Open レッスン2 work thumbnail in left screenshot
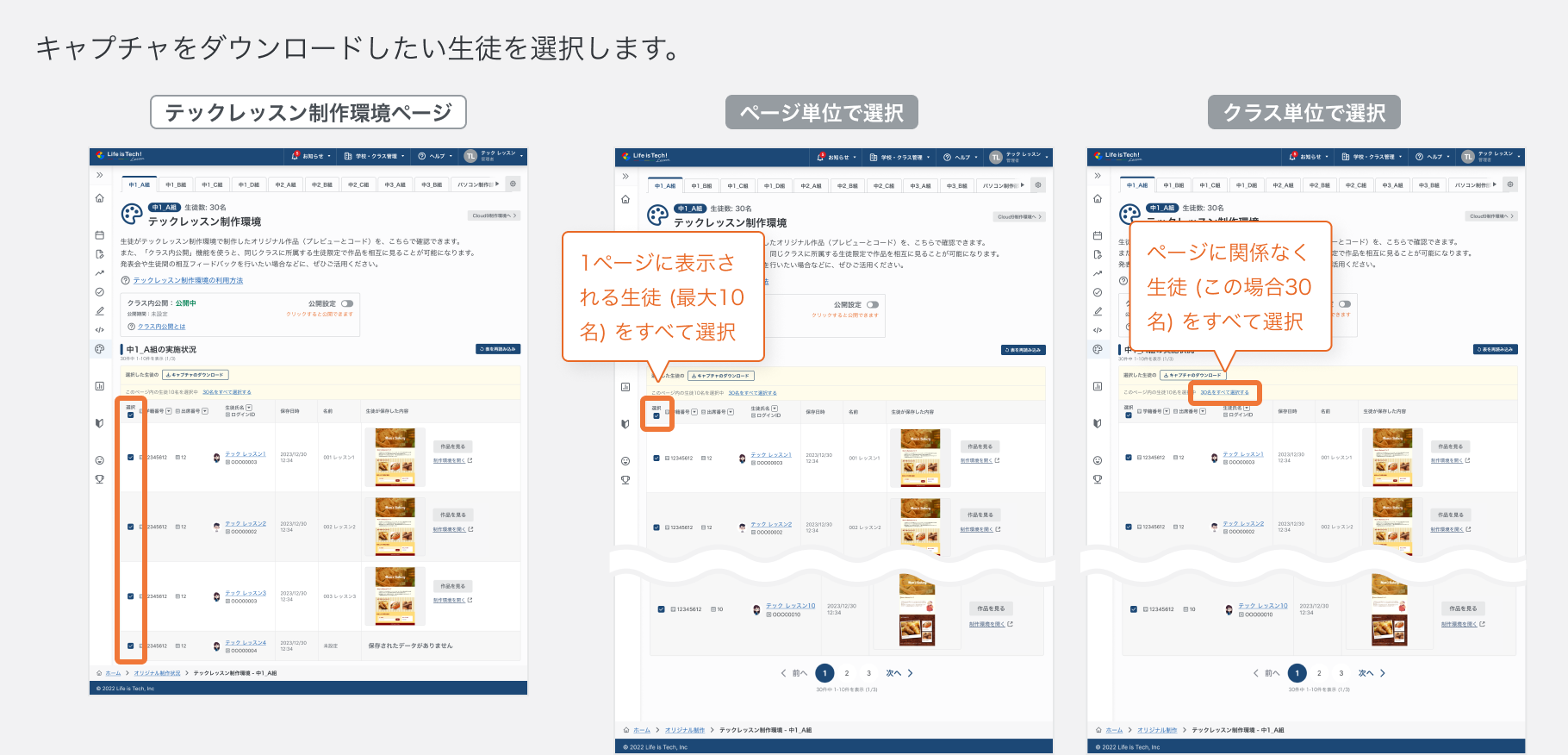 (x=395, y=526)
